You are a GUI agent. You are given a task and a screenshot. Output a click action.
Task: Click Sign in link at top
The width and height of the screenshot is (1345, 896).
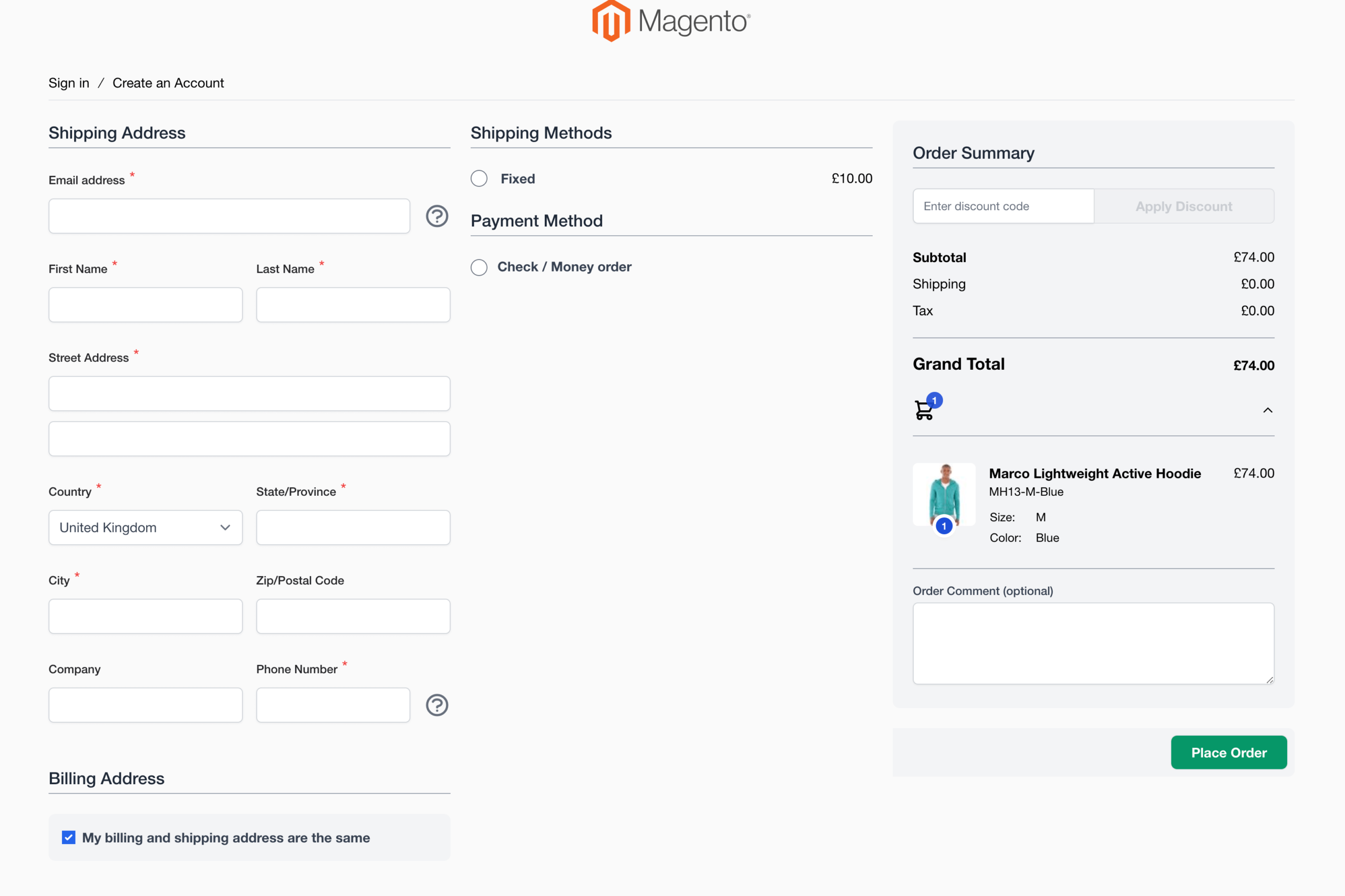pyautogui.click(x=69, y=82)
